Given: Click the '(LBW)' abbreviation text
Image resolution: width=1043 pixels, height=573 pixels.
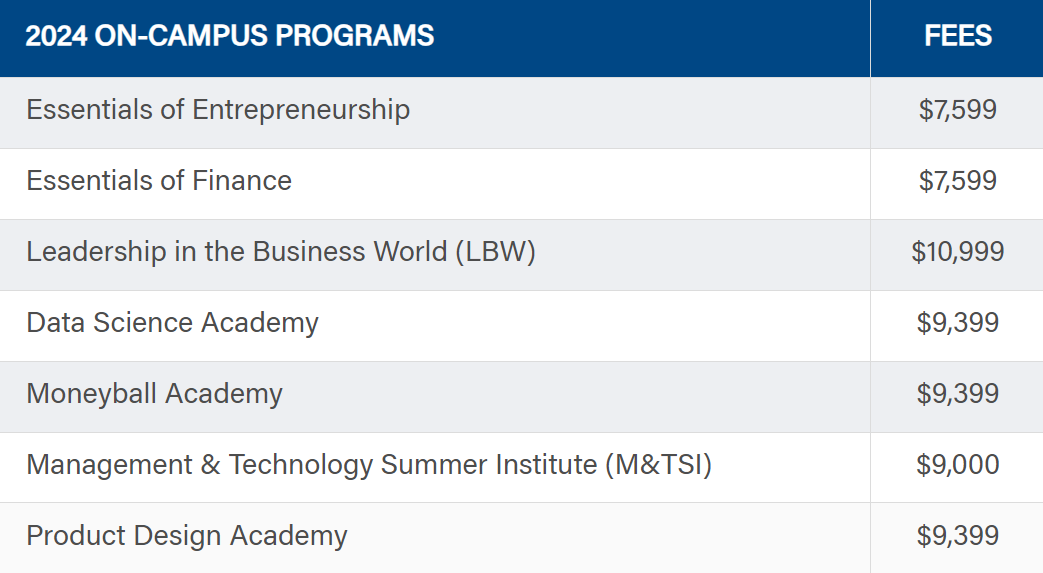Looking at the screenshot, I should tap(496, 252).
